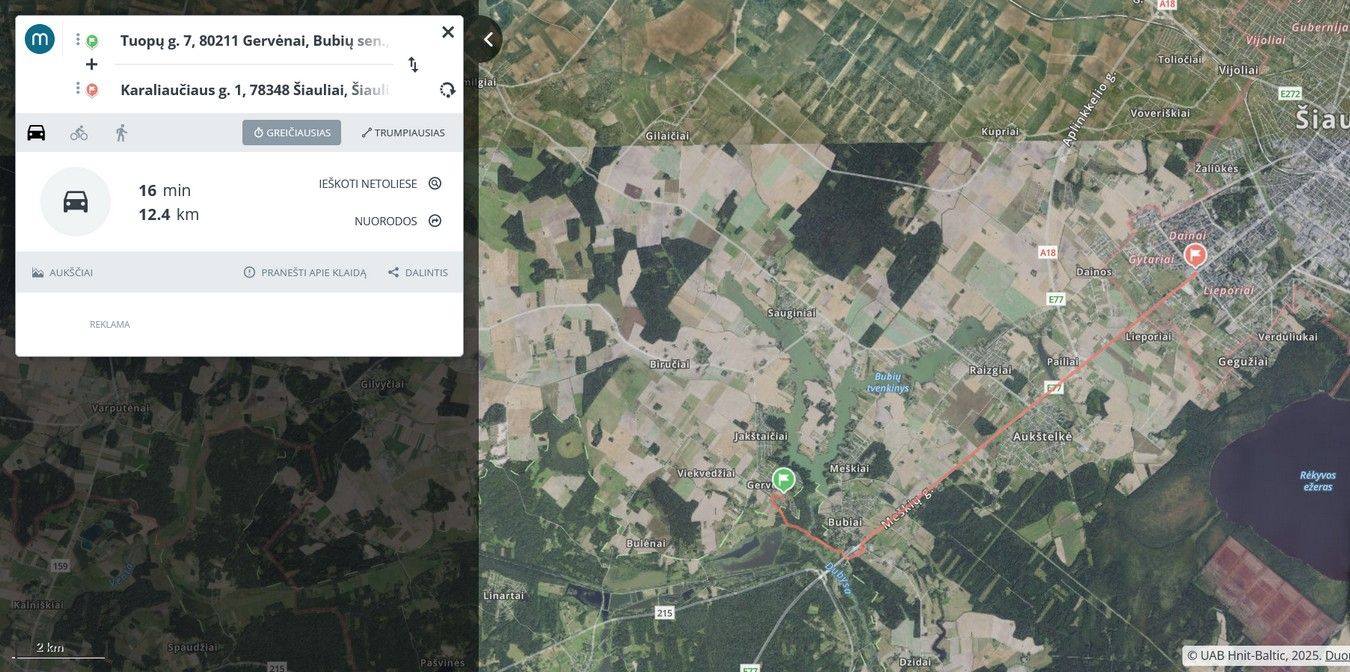Switch to bicycle travel mode
This screenshot has width=1350, height=672.
tap(79, 133)
